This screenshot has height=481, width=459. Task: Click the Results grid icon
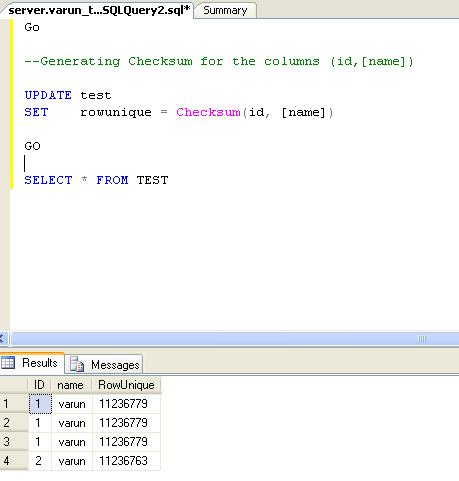[8, 363]
